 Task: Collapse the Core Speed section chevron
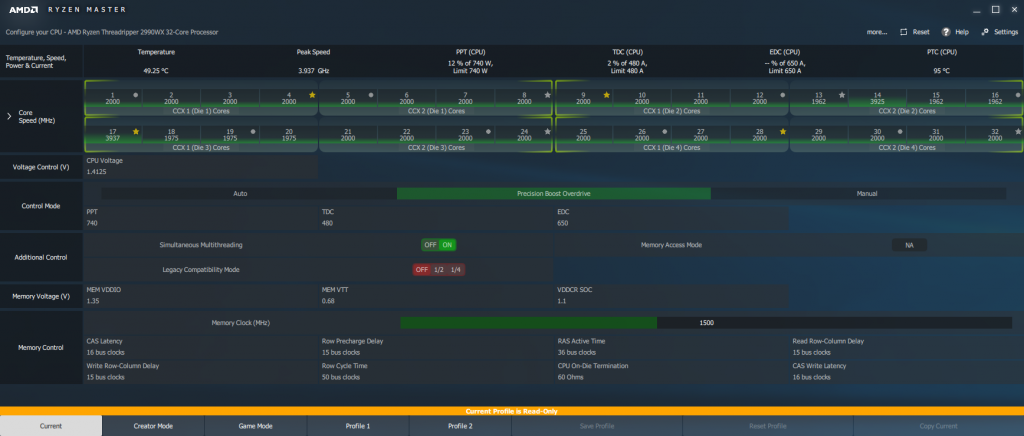click(9, 116)
